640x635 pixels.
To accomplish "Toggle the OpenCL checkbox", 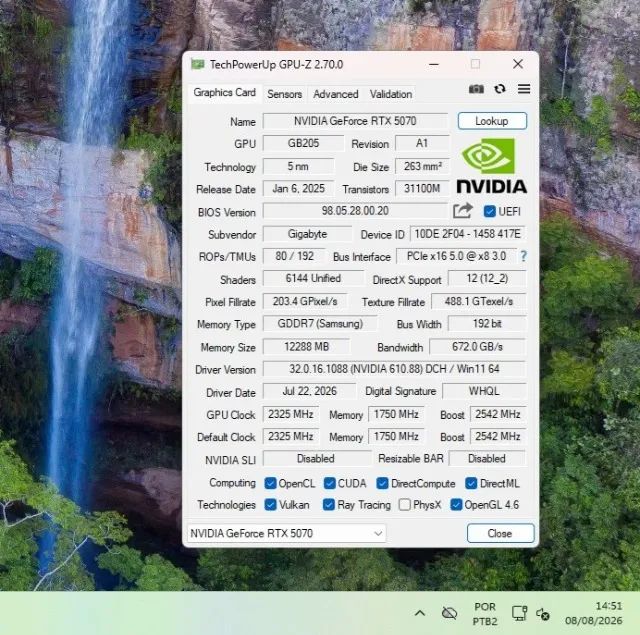I will coord(270,483).
